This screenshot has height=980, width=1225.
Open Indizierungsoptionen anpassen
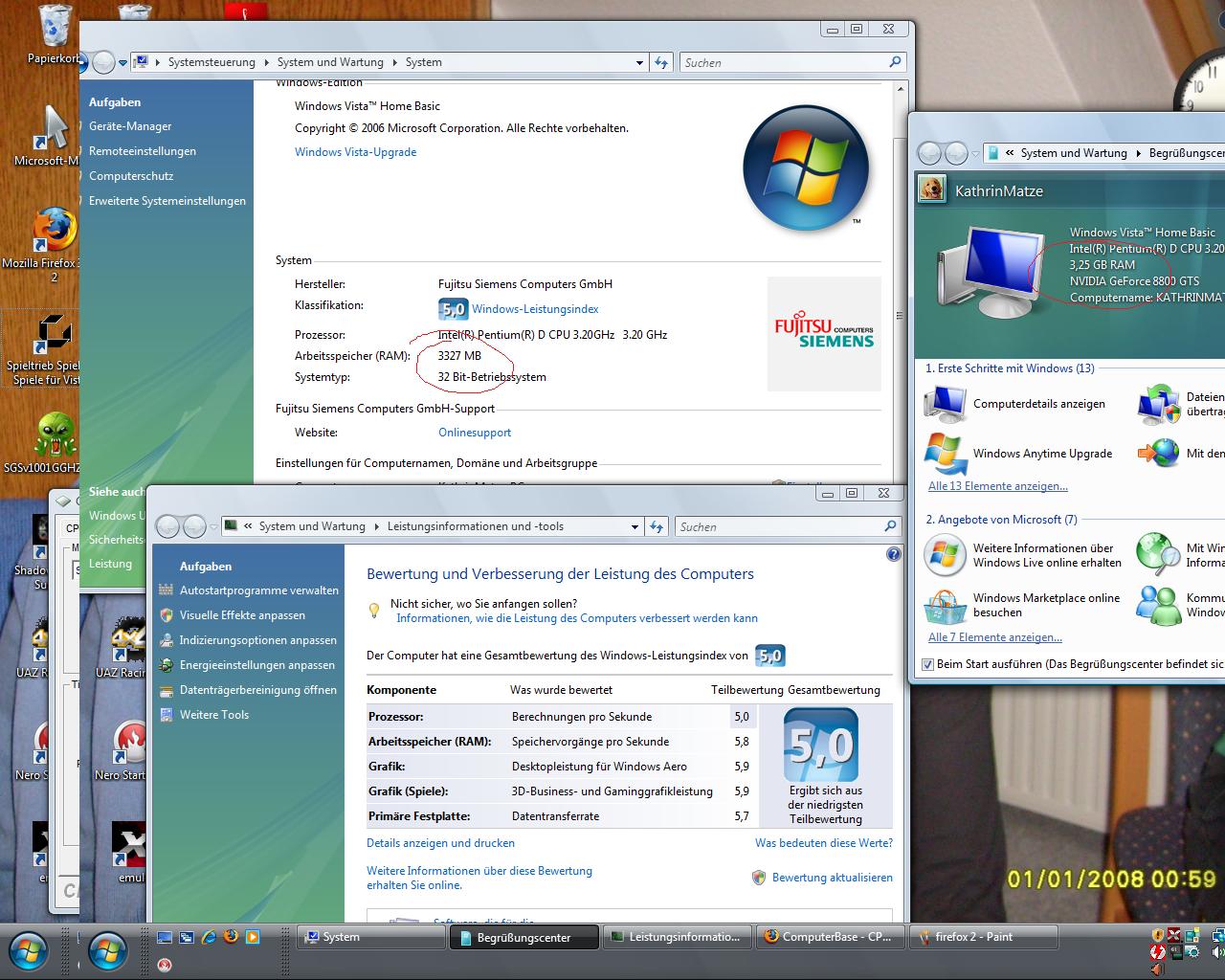(x=258, y=640)
